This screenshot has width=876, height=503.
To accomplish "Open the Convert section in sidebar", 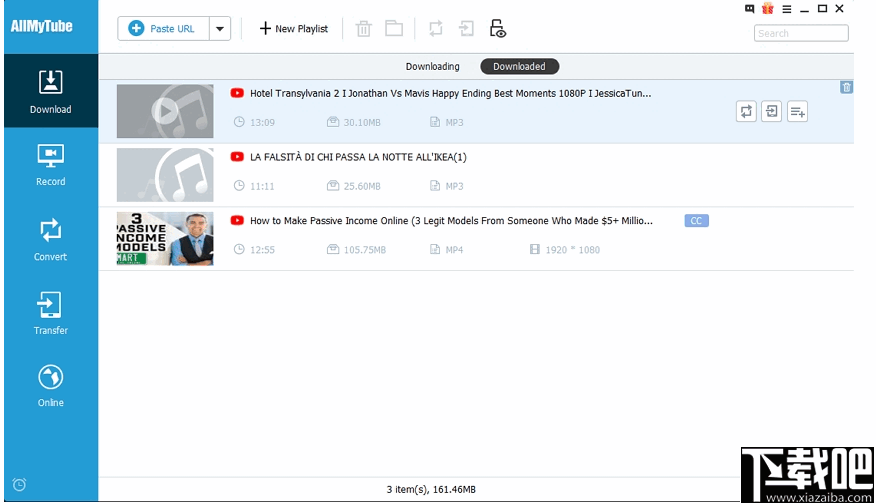I will [51, 239].
